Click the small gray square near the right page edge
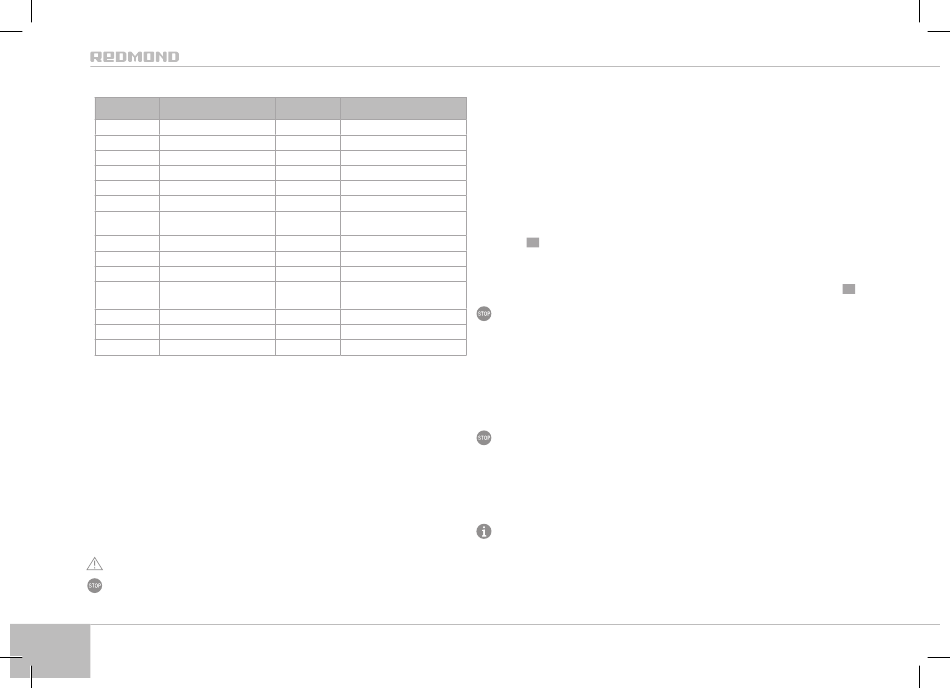The image size is (950, 688). coord(849,289)
